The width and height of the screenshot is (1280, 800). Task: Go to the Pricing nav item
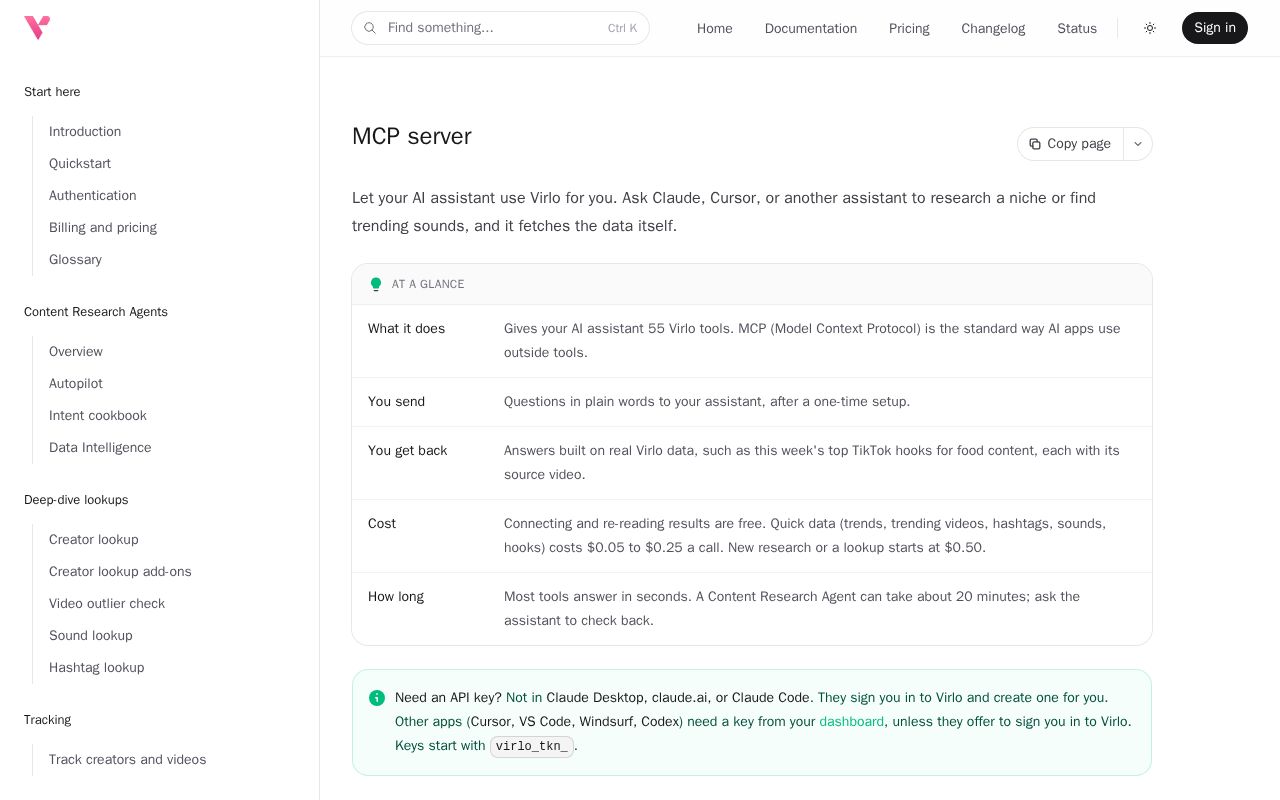pos(909,28)
